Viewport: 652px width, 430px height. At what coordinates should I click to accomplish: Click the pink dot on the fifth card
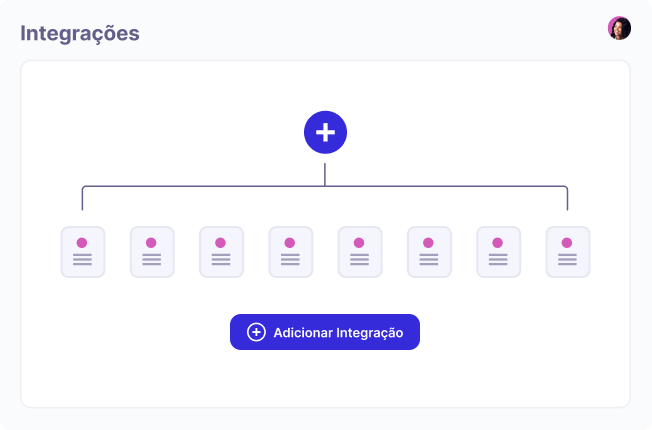coord(359,242)
